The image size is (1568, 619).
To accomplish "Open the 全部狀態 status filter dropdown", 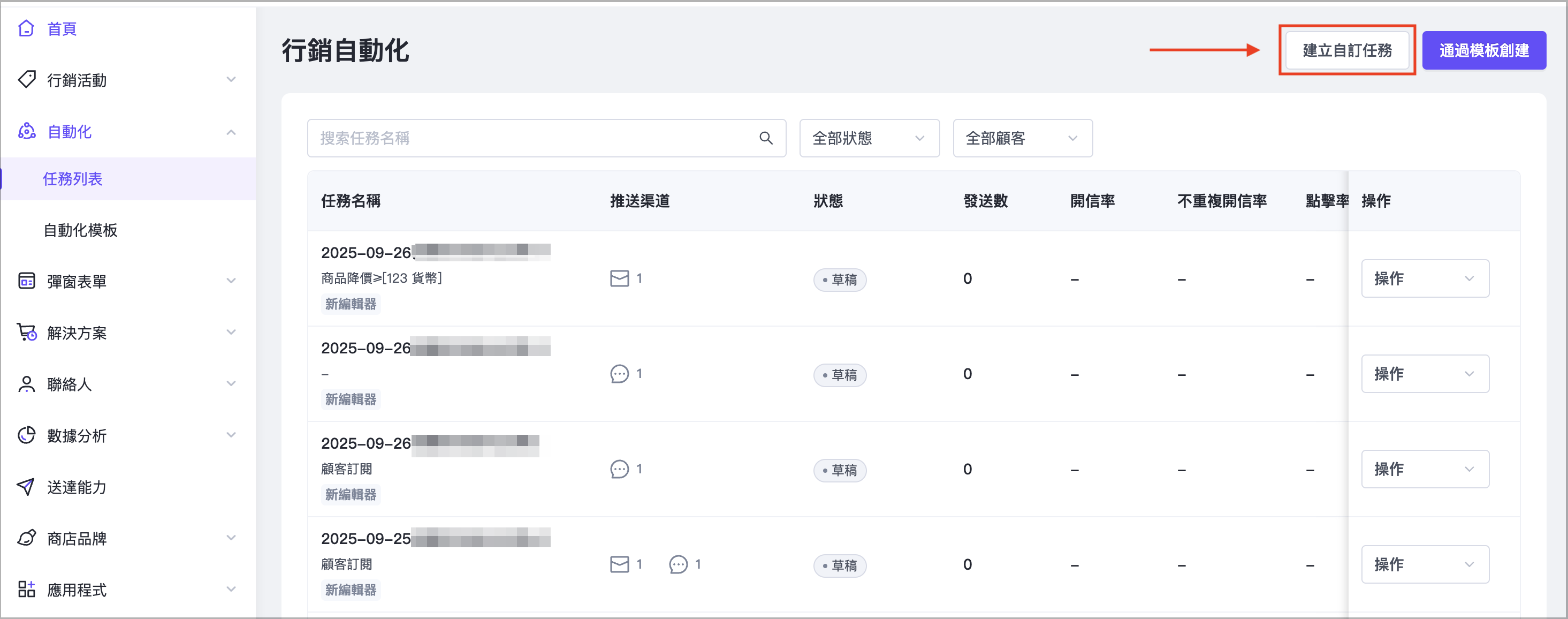I will click(x=869, y=138).
